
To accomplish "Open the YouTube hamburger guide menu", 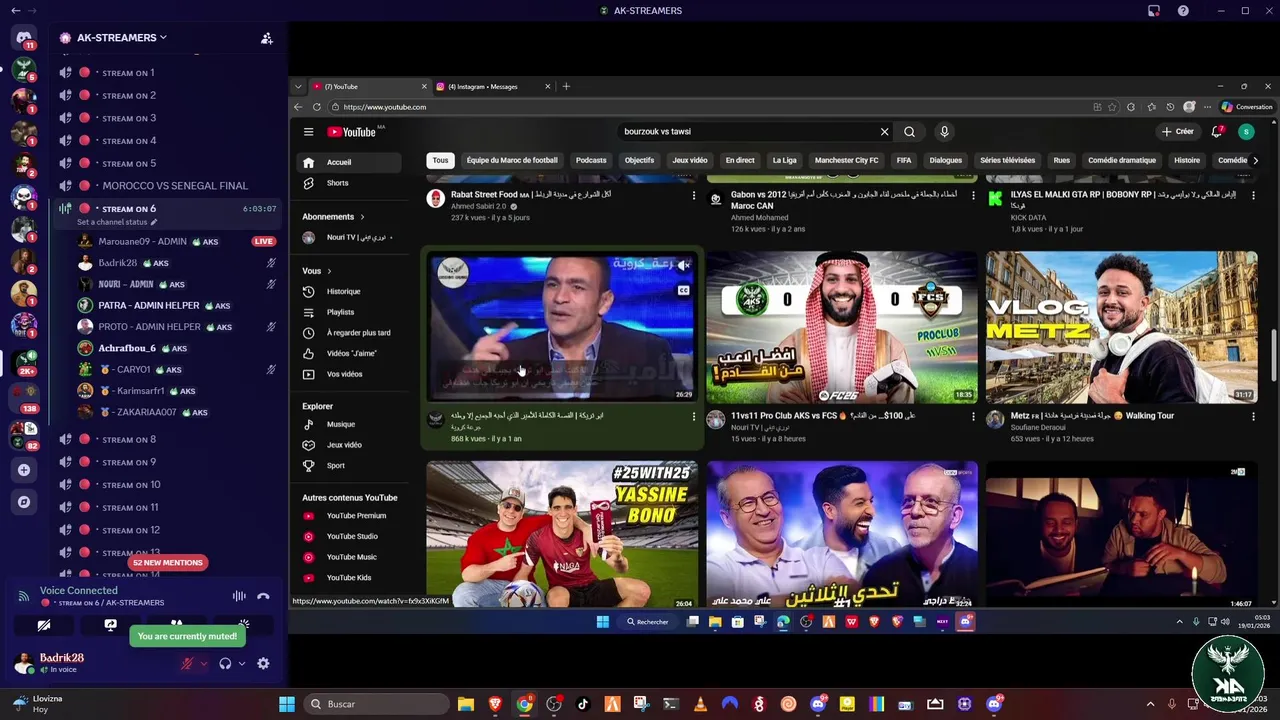I will (308, 132).
